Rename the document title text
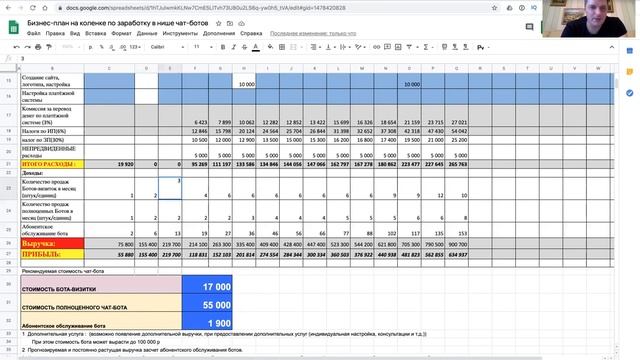640x360 pixels. pos(118,23)
